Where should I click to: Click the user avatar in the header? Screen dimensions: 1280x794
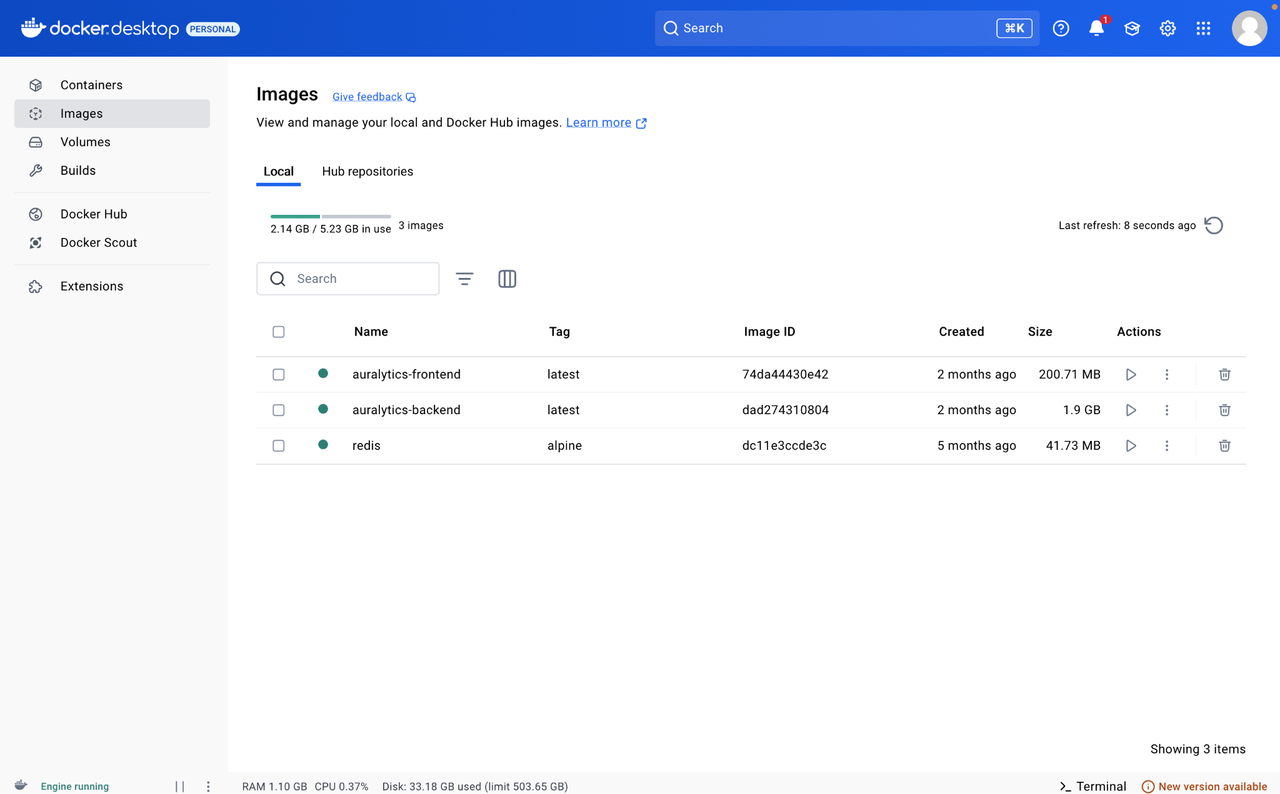[1249, 28]
